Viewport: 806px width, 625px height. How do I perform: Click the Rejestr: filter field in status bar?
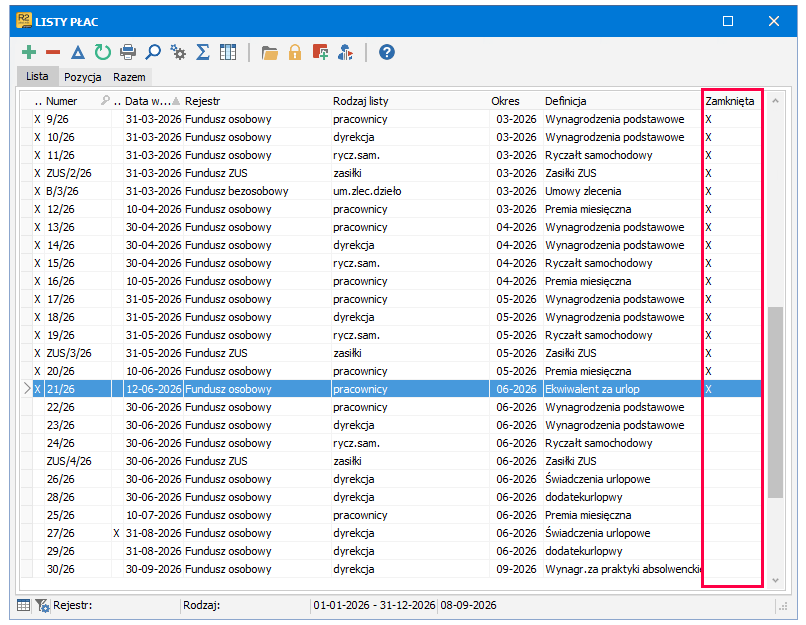116,605
